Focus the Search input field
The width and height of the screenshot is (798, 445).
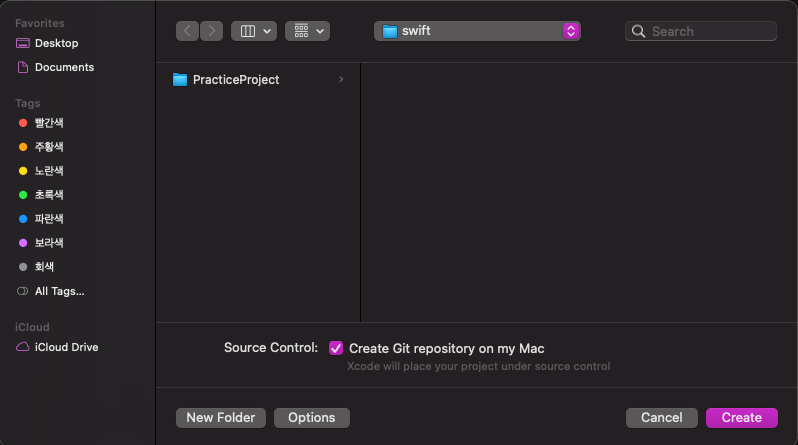[701, 31]
